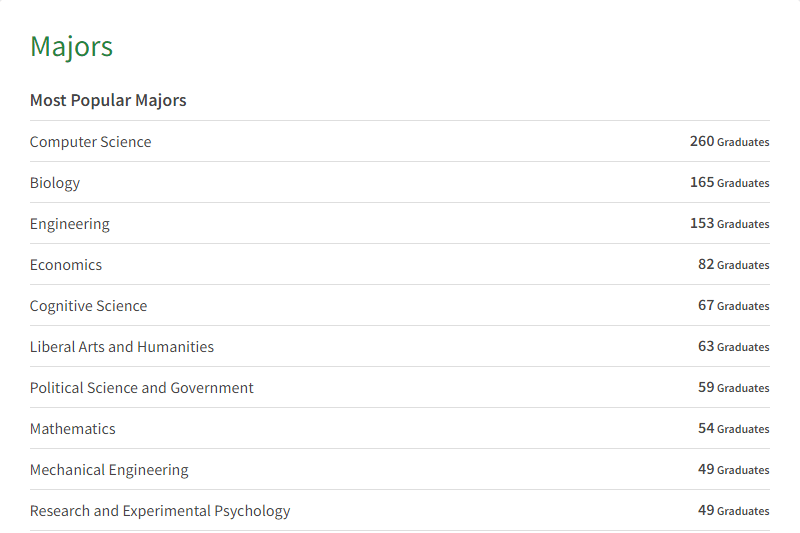Select the 165 Graduates figure
This screenshot has width=800, height=533.
(x=729, y=183)
